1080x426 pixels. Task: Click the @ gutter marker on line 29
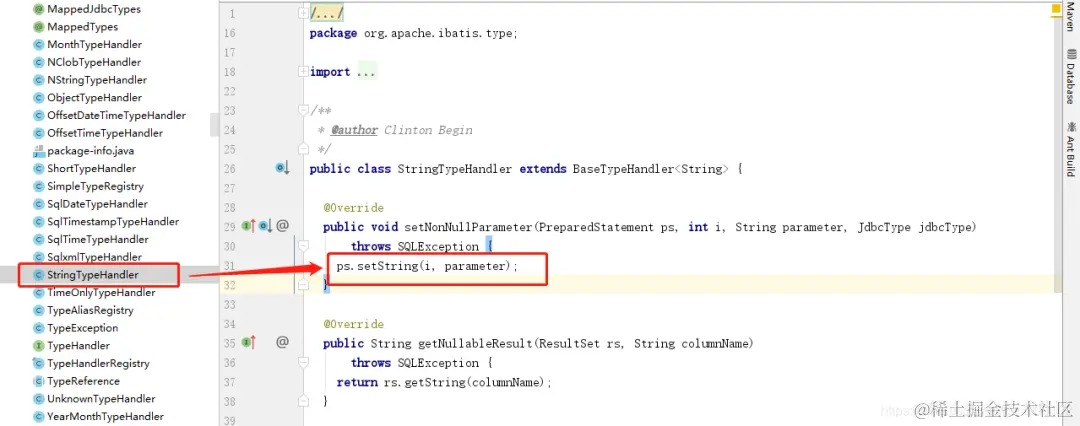282,225
